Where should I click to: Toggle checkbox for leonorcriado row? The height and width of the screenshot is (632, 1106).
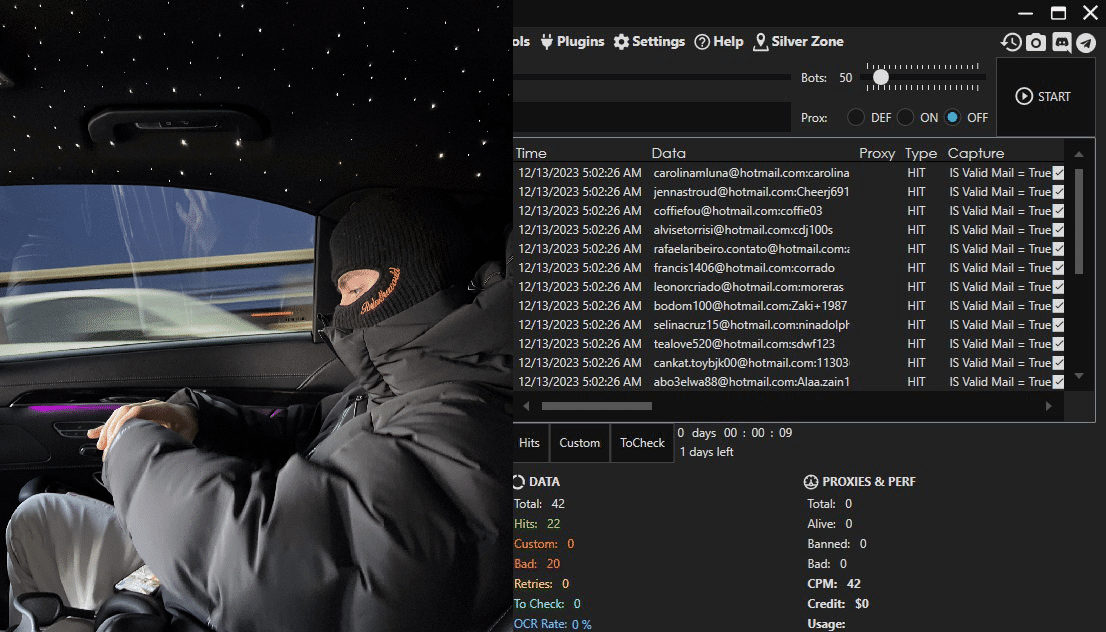[x=1058, y=287]
